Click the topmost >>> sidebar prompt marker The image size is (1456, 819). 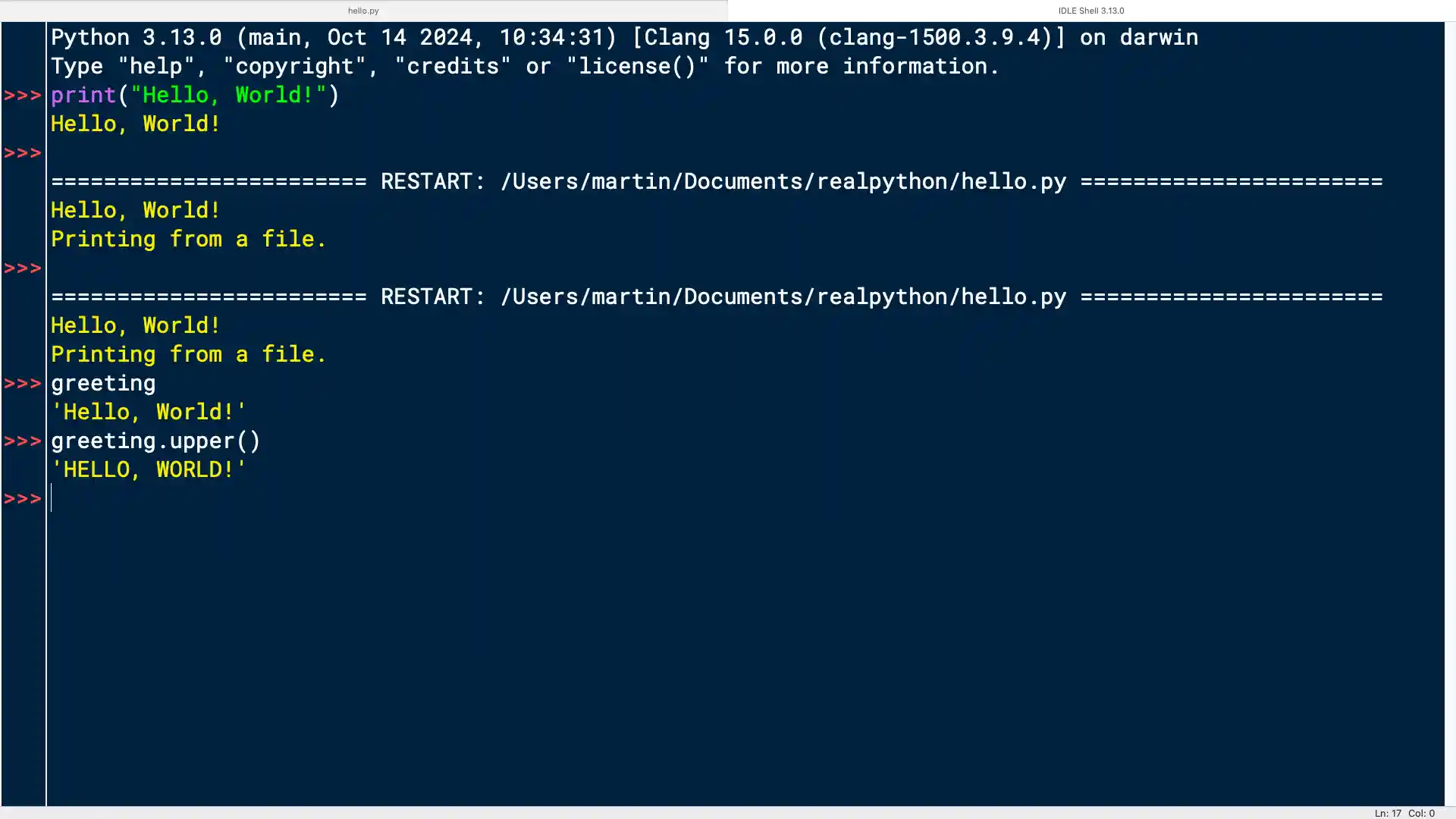point(23,95)
